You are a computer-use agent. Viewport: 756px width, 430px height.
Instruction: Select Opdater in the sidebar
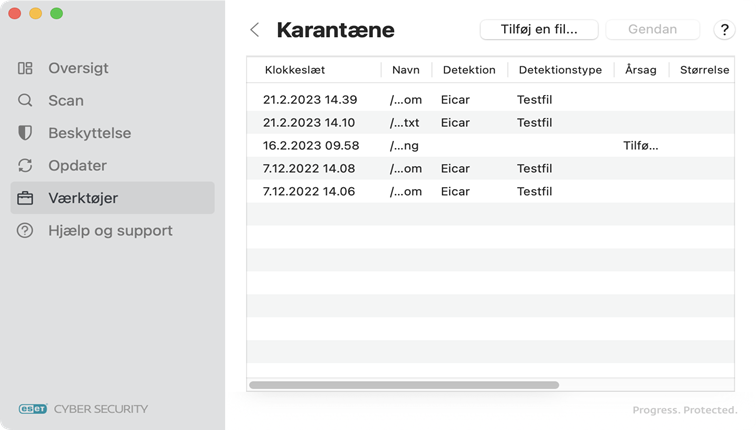point(112,165)
